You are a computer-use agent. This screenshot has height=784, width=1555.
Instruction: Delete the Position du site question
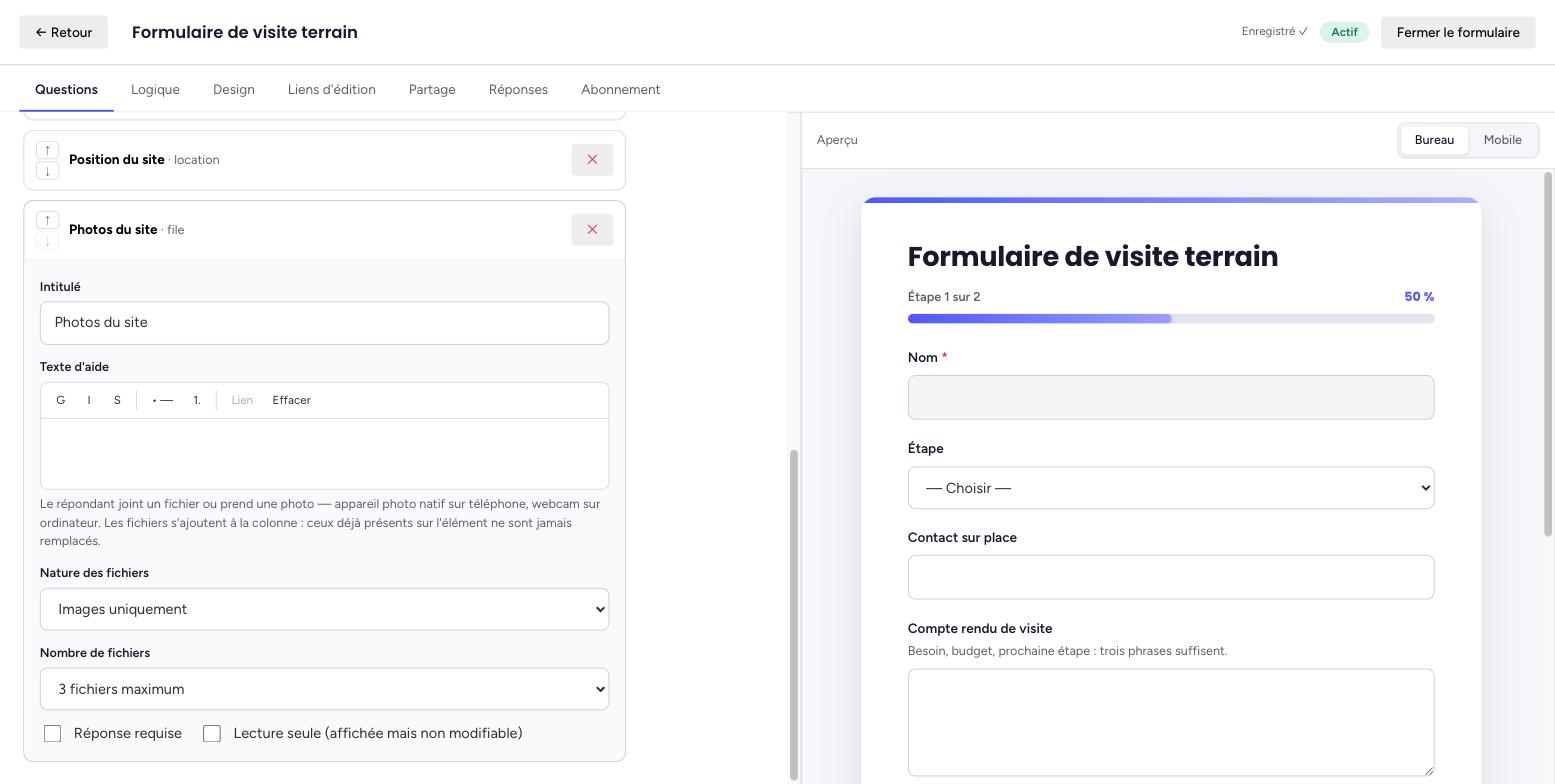tap(592, 160)
